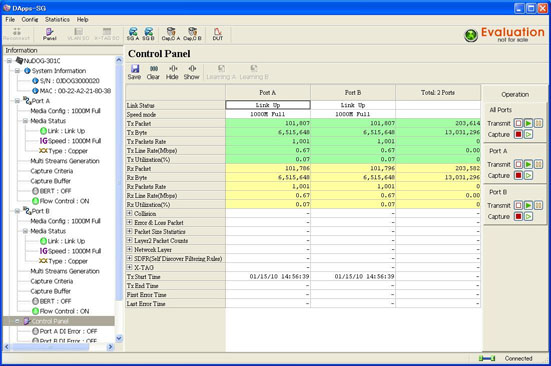Stop transmit on Port A
The width and height of the screenshot is (551, 366).
518,164
